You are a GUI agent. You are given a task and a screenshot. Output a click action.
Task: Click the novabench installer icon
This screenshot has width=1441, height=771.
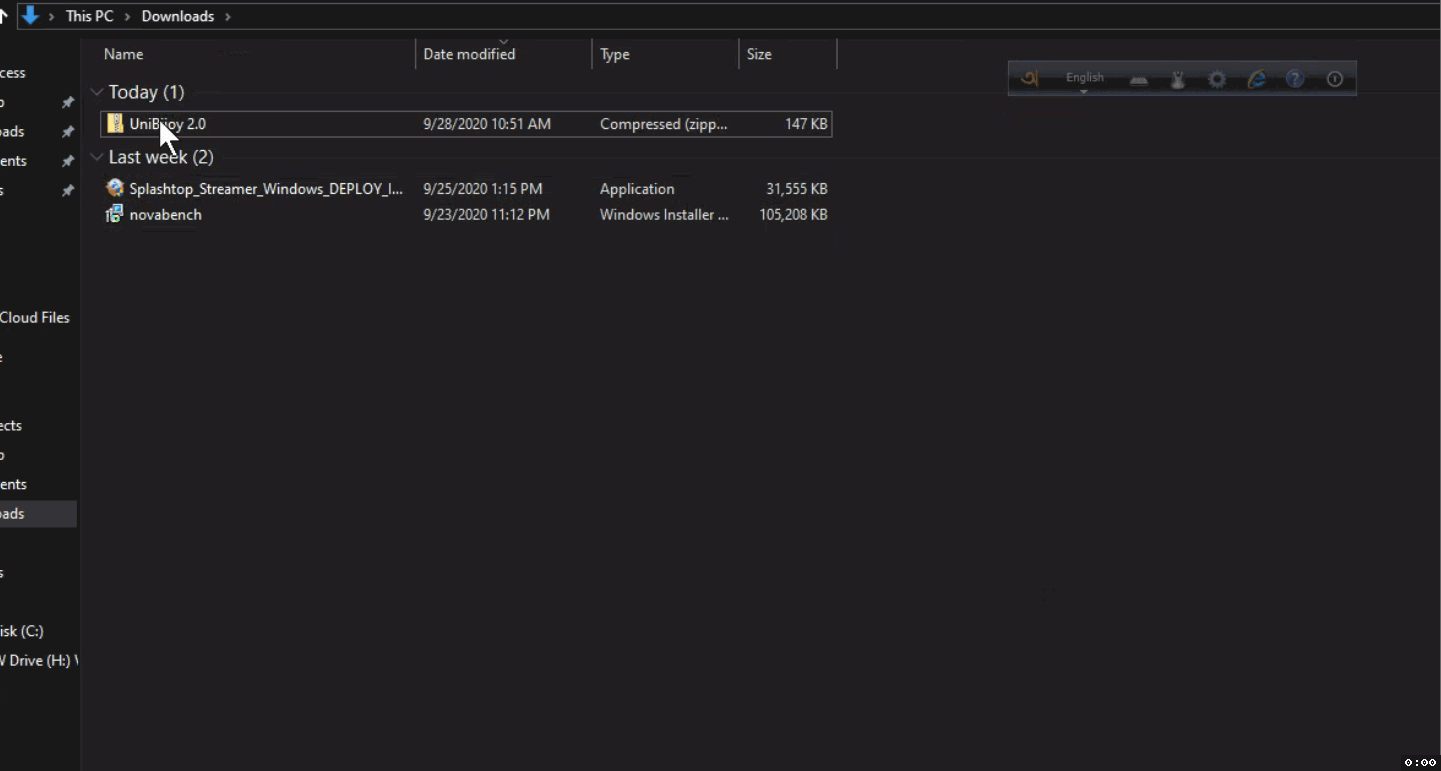tap(115, 214)
